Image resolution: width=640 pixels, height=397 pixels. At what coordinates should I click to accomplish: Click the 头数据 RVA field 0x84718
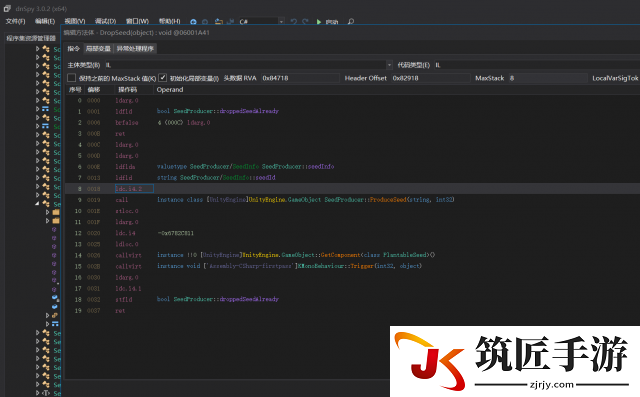point(300,78)
